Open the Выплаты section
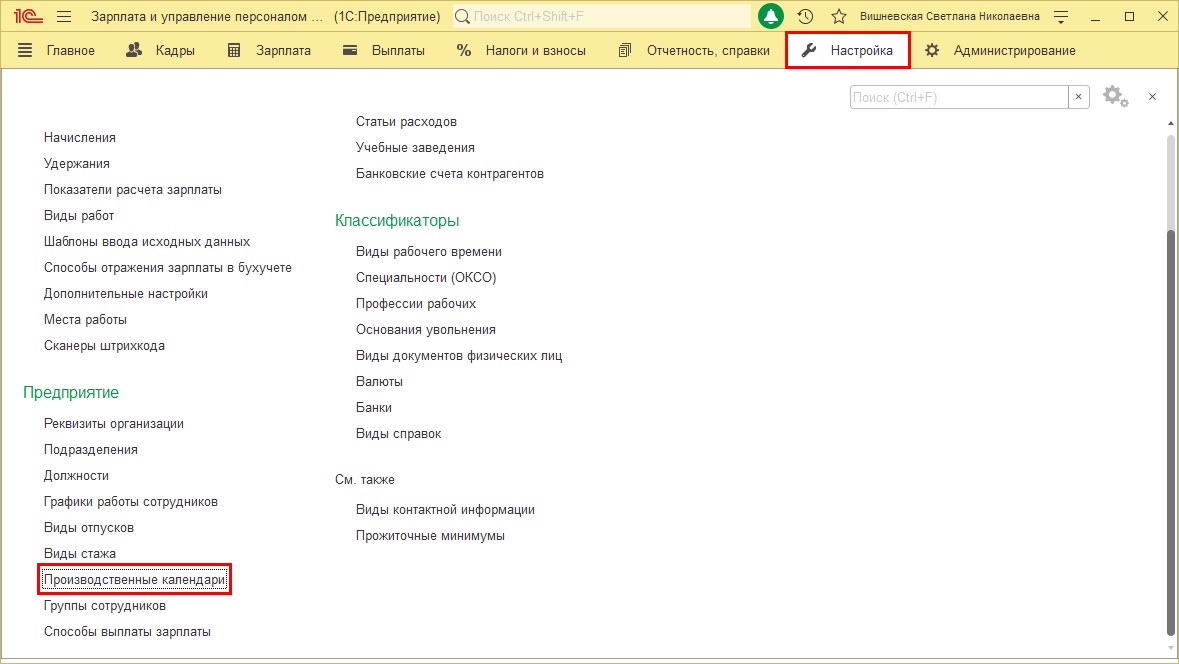This screenshot has width=1179, height=664. tap(383, 50)
